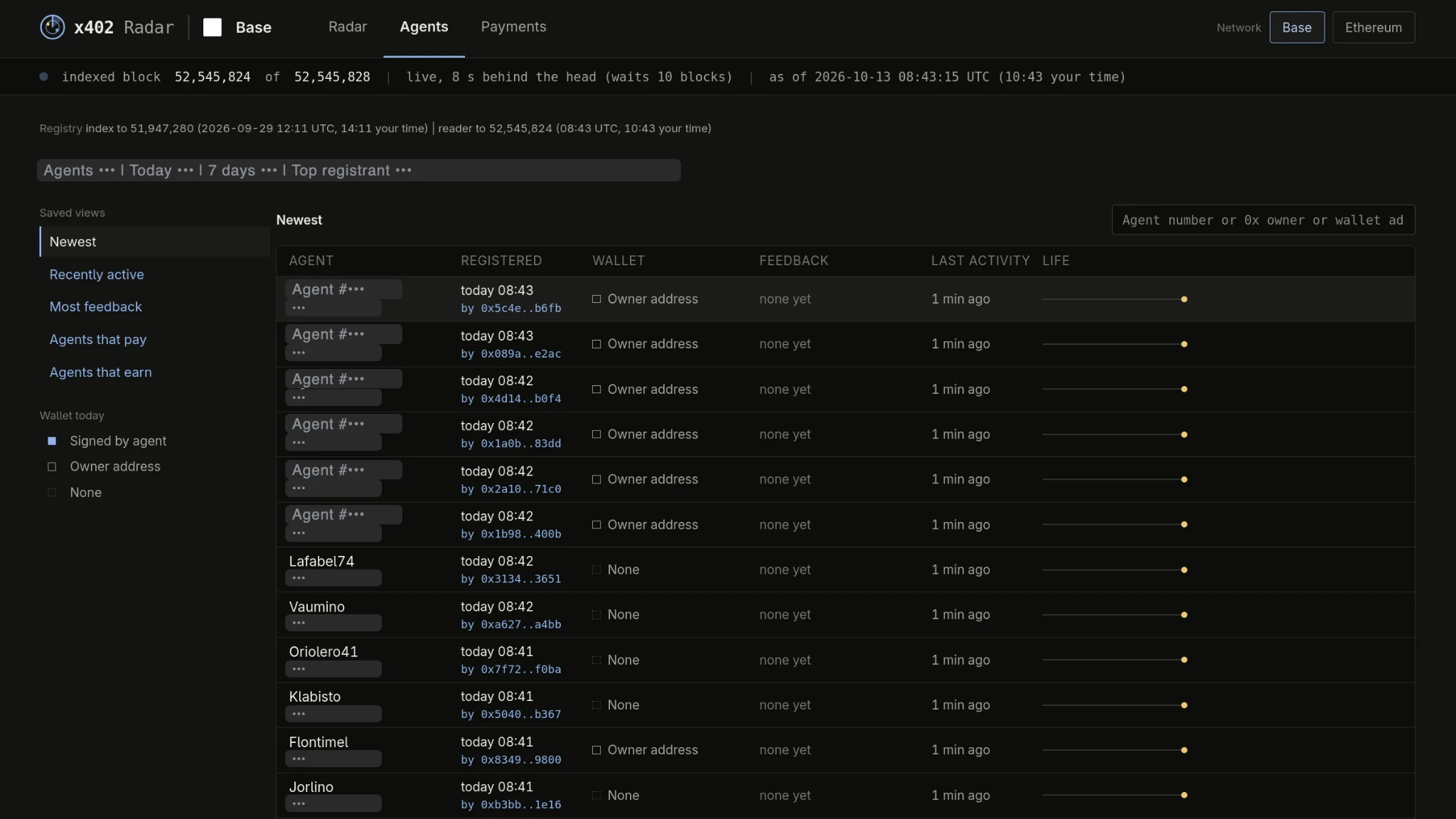This screenshot has width=1456, height=819.
Task: Open the Jorlino agent
Action: (x=311, y=787)
